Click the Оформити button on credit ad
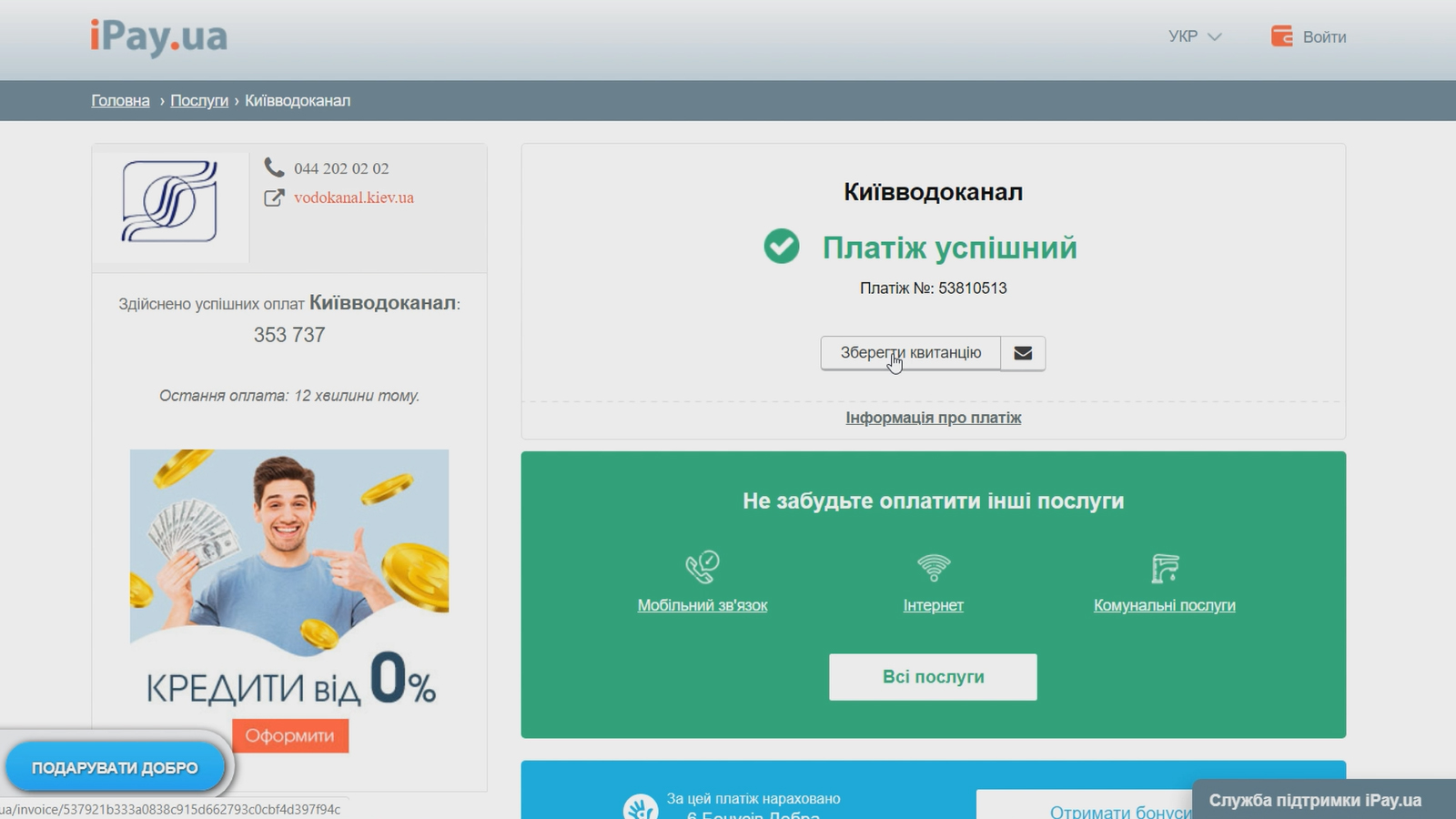Viewport: 1456px width, 819px height. (290, 735)
